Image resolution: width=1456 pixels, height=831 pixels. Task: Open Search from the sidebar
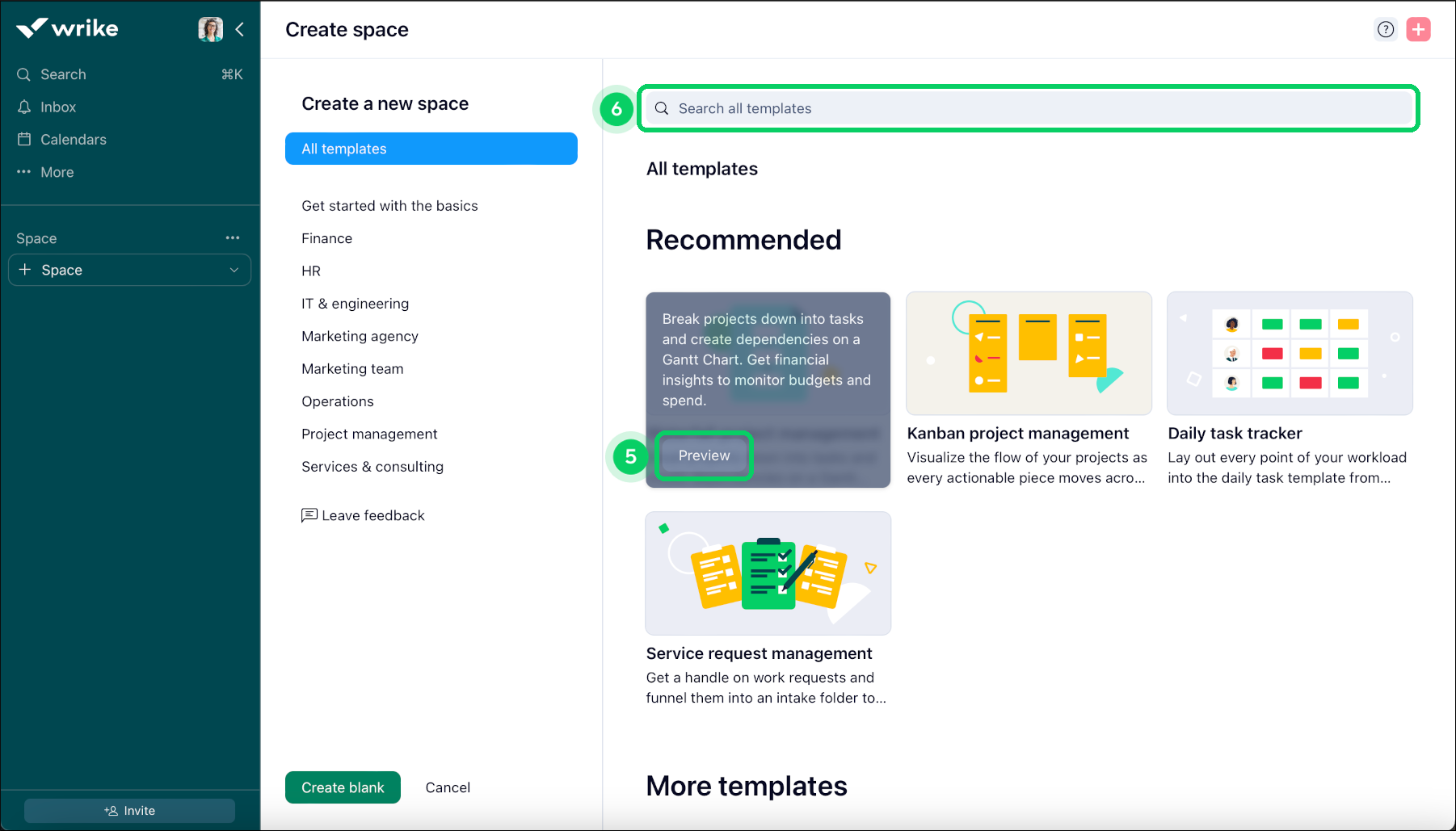pos(63,73)
